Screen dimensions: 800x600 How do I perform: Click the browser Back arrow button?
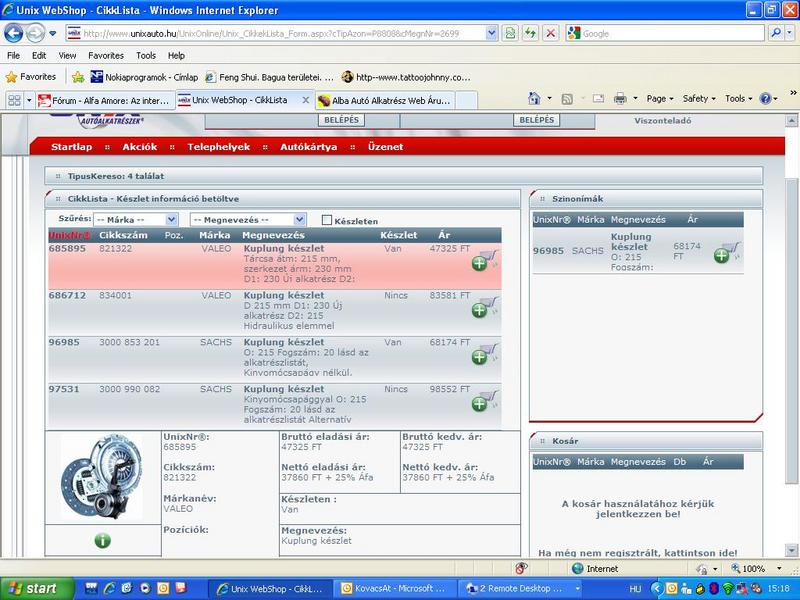[x=16, y=33]
